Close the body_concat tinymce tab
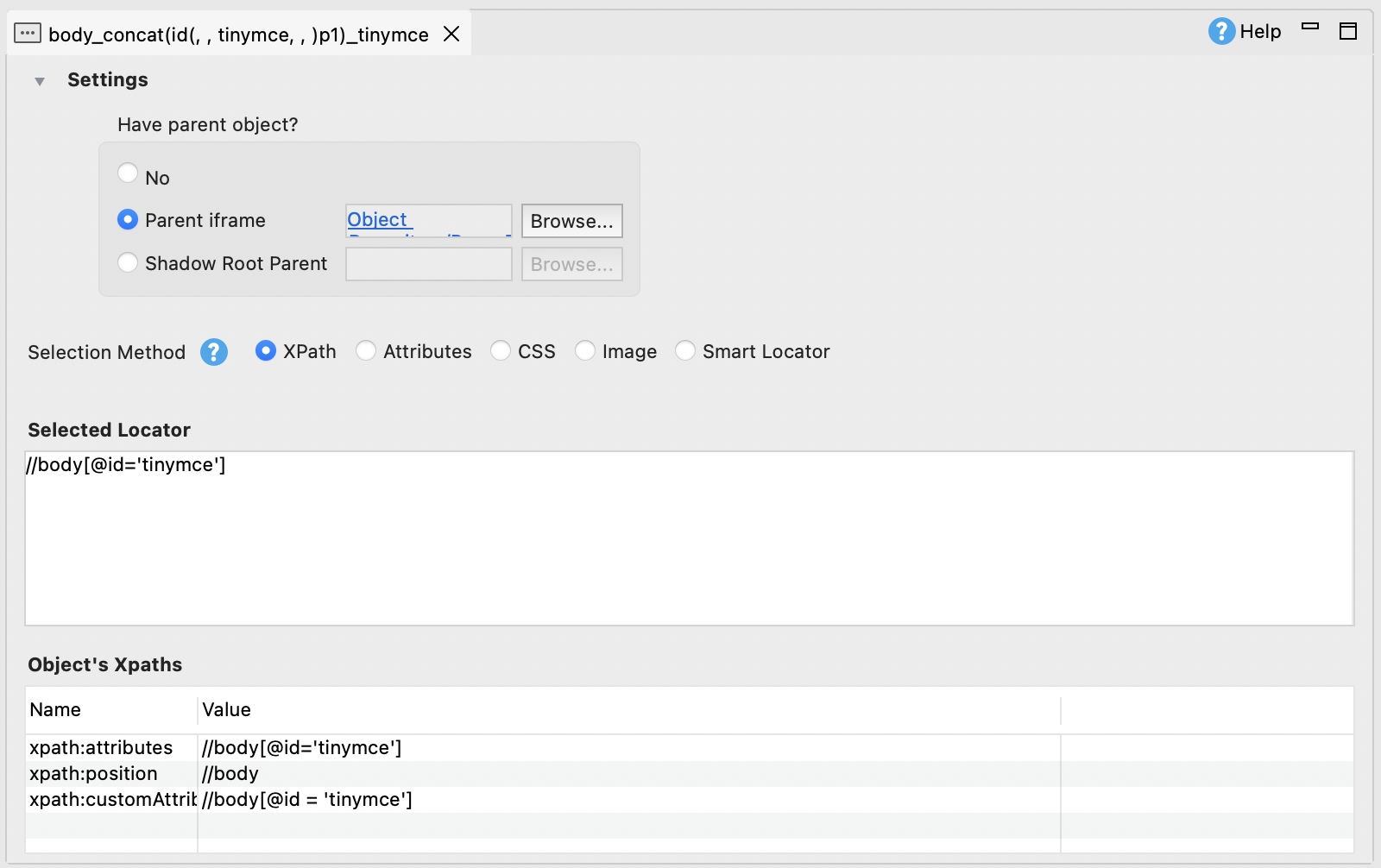 [x=452, y=35]
